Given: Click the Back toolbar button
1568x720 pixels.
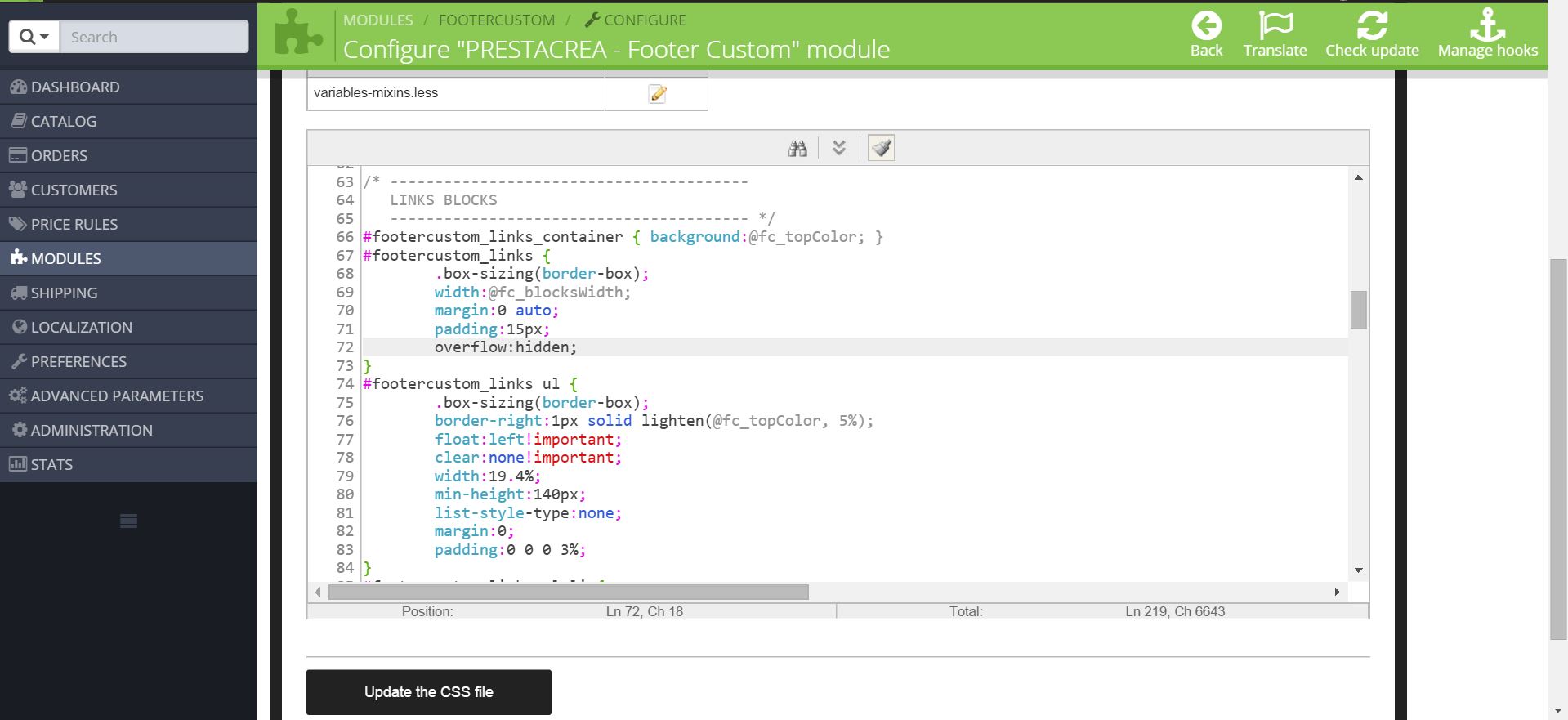Looking at the screenshot, I should pos(1206,34).
